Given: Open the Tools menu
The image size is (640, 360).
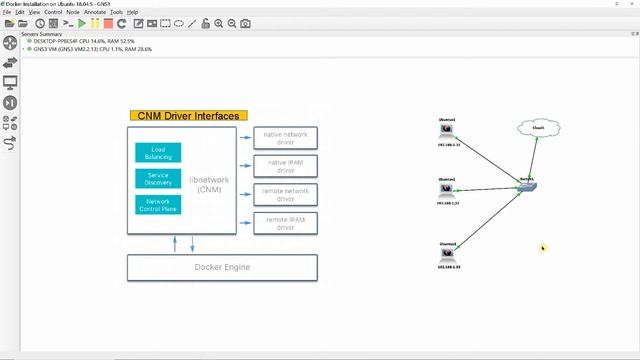Looking at the screenshot, I should (x=116, y=12).
